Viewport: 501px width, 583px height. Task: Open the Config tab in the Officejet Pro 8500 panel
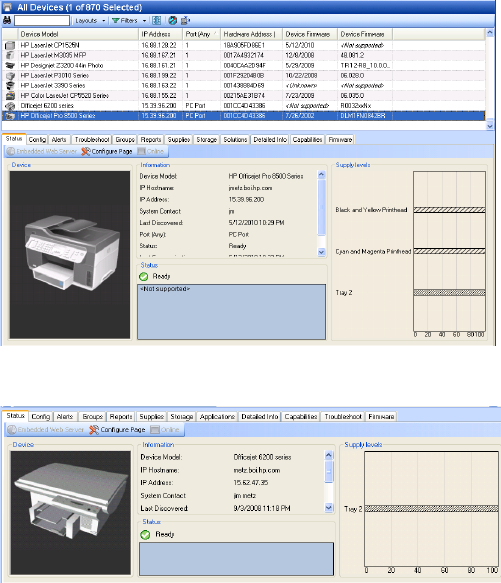click(x=37, y=140)
